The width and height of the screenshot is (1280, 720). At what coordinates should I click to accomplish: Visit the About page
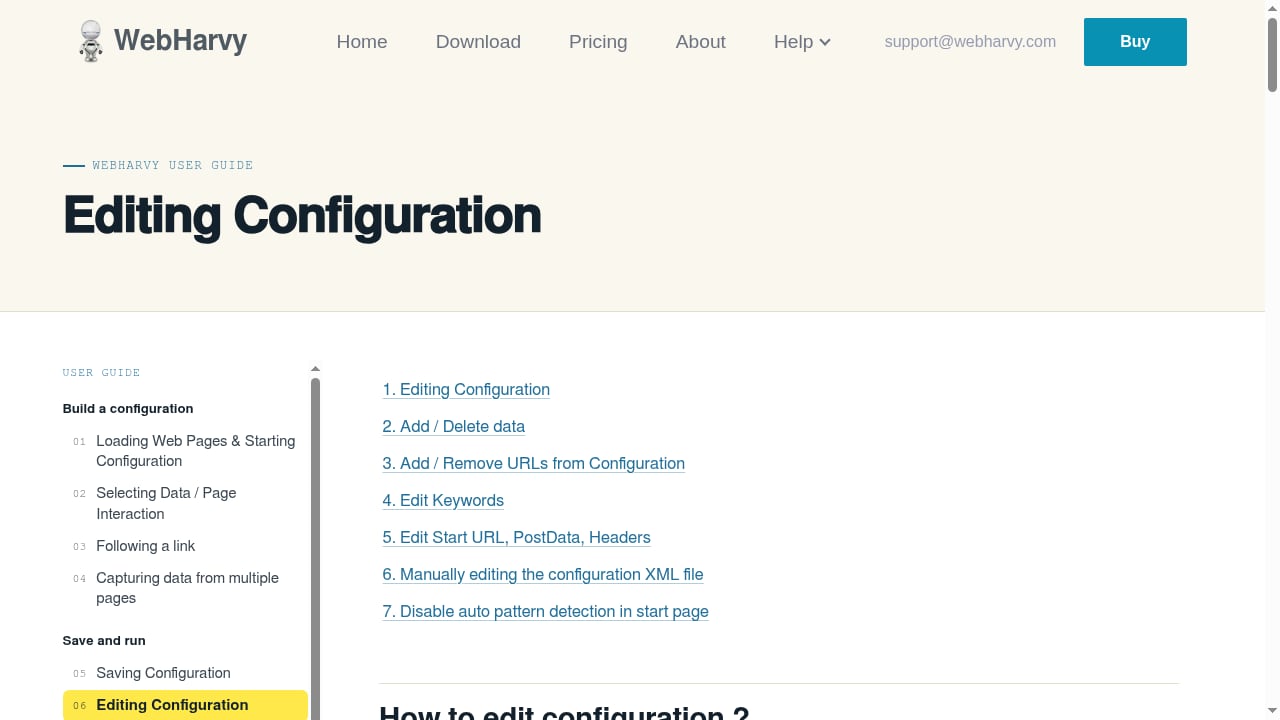click(x=700, y=42)
